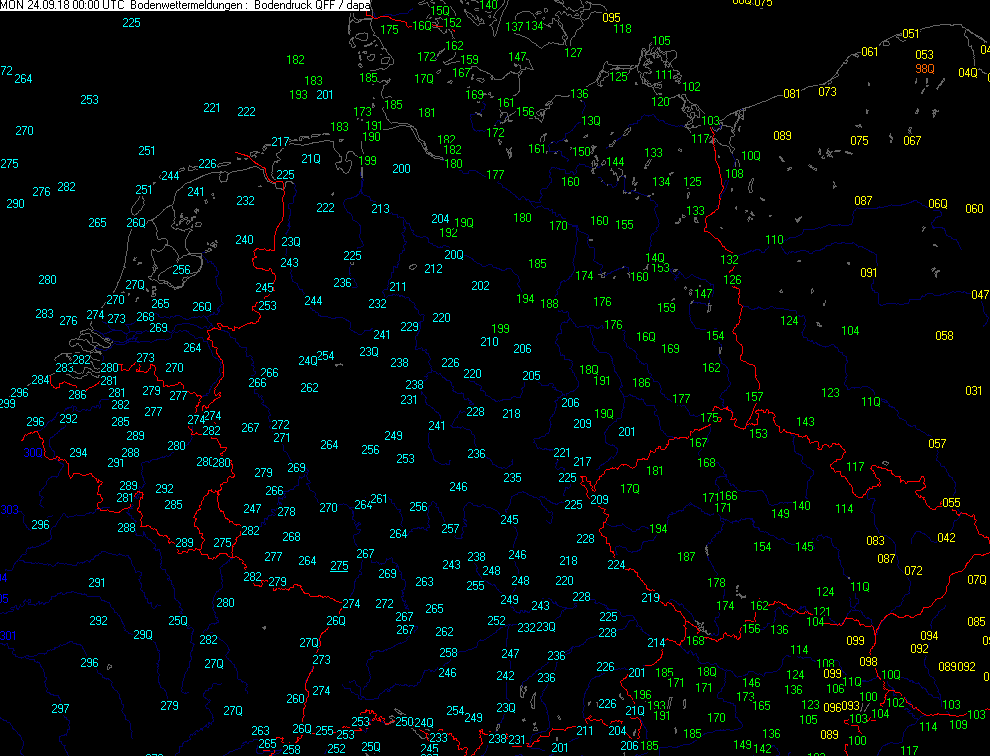
Task: Click the yellow 031 station value
Action: pyautogui.click(x=973, y=391)
